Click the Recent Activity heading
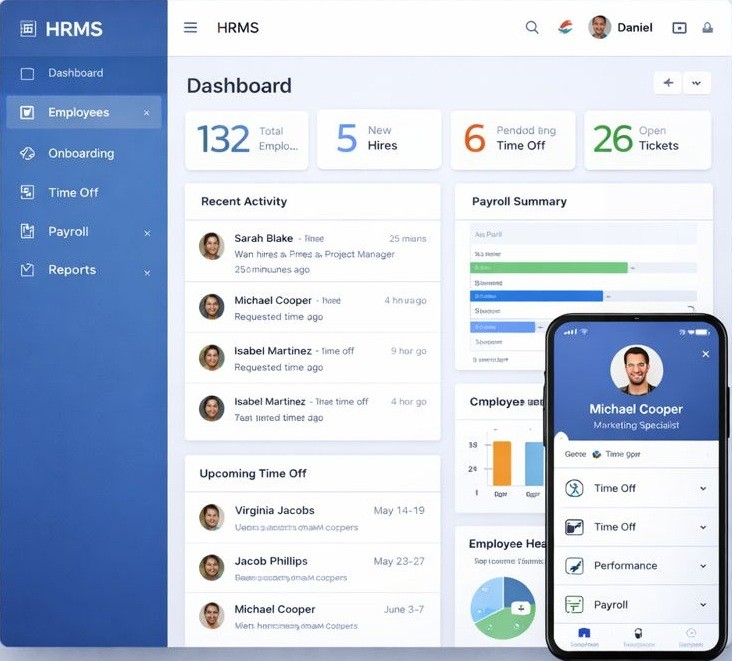 click(x=244, y=201)
